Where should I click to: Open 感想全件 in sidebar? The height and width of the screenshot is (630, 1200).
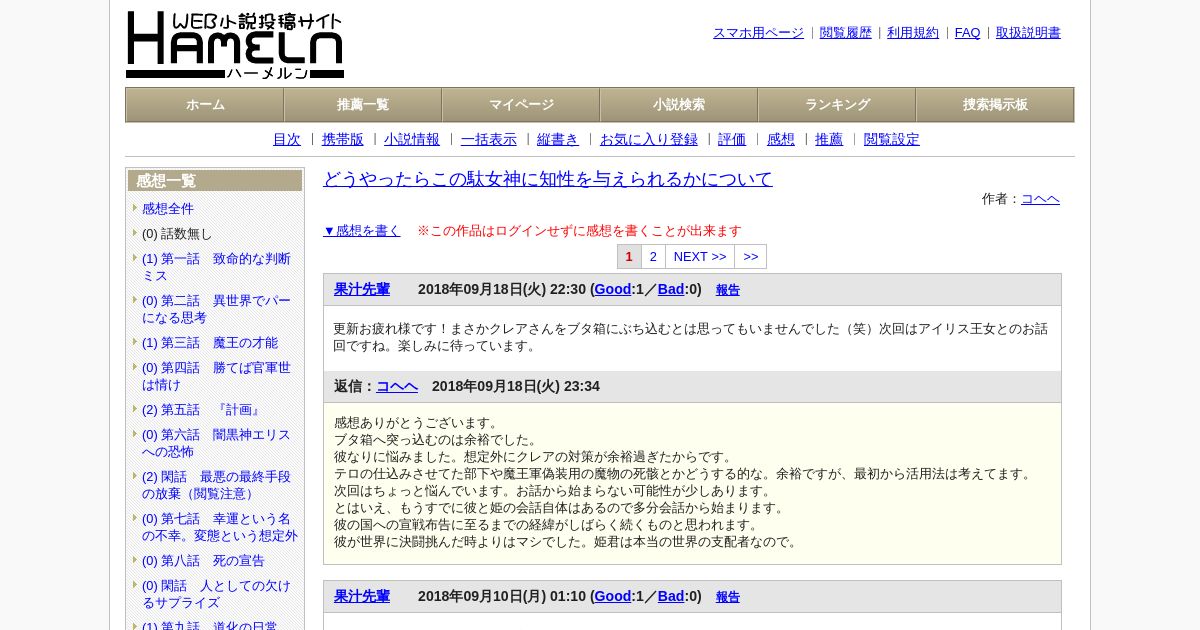[x=168, y=209]
